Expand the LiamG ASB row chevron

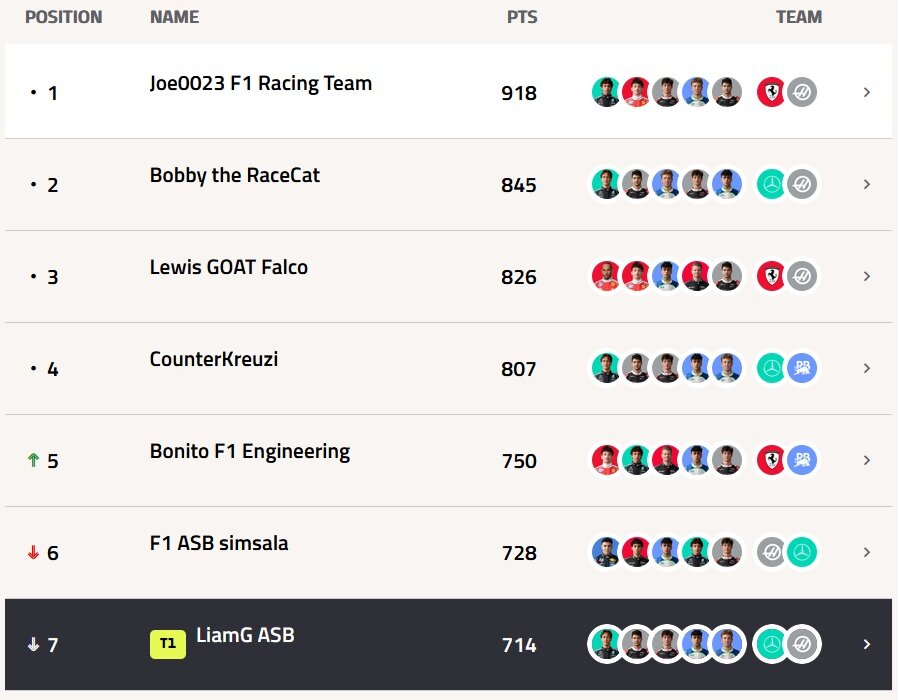click(866, 645)
